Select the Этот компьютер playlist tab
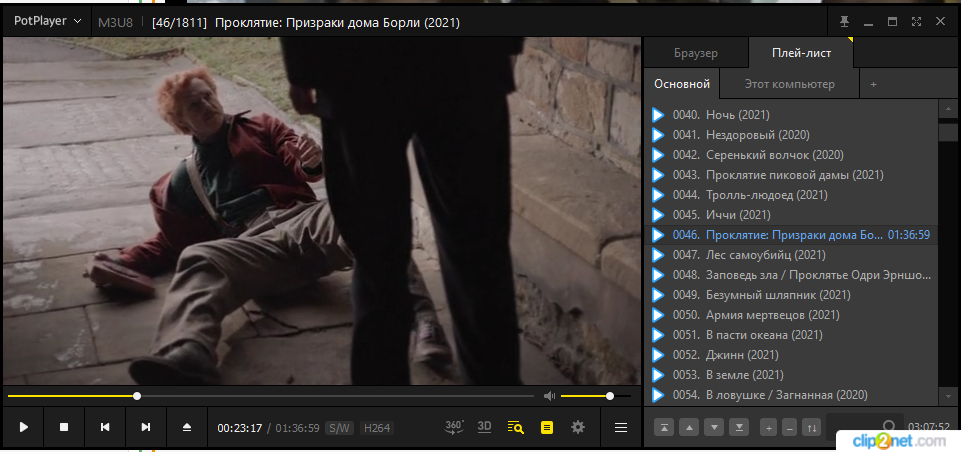961x452 pixels. tap(789, 84)
